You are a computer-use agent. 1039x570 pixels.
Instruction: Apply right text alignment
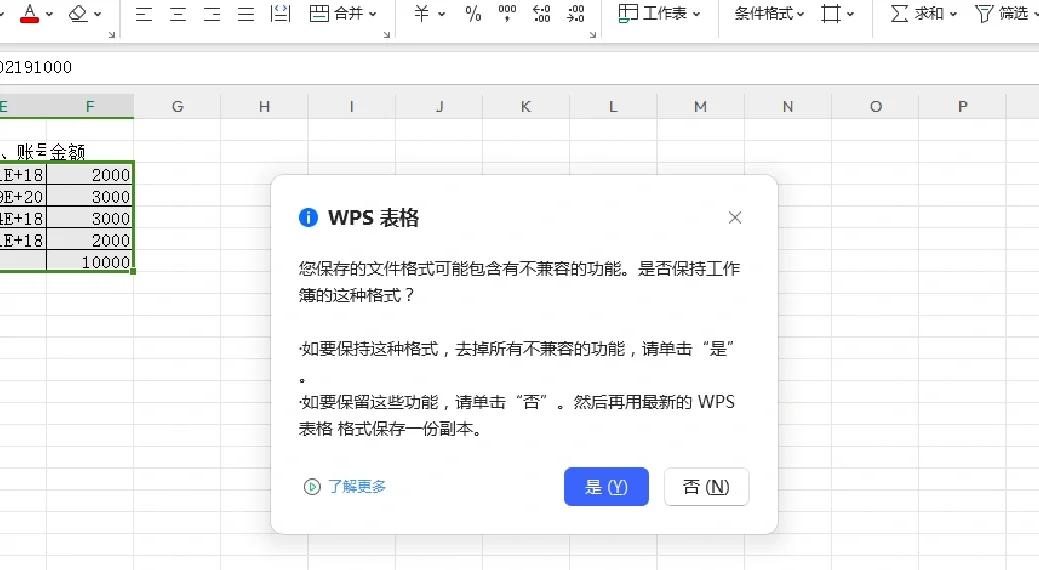click(212, 13)
